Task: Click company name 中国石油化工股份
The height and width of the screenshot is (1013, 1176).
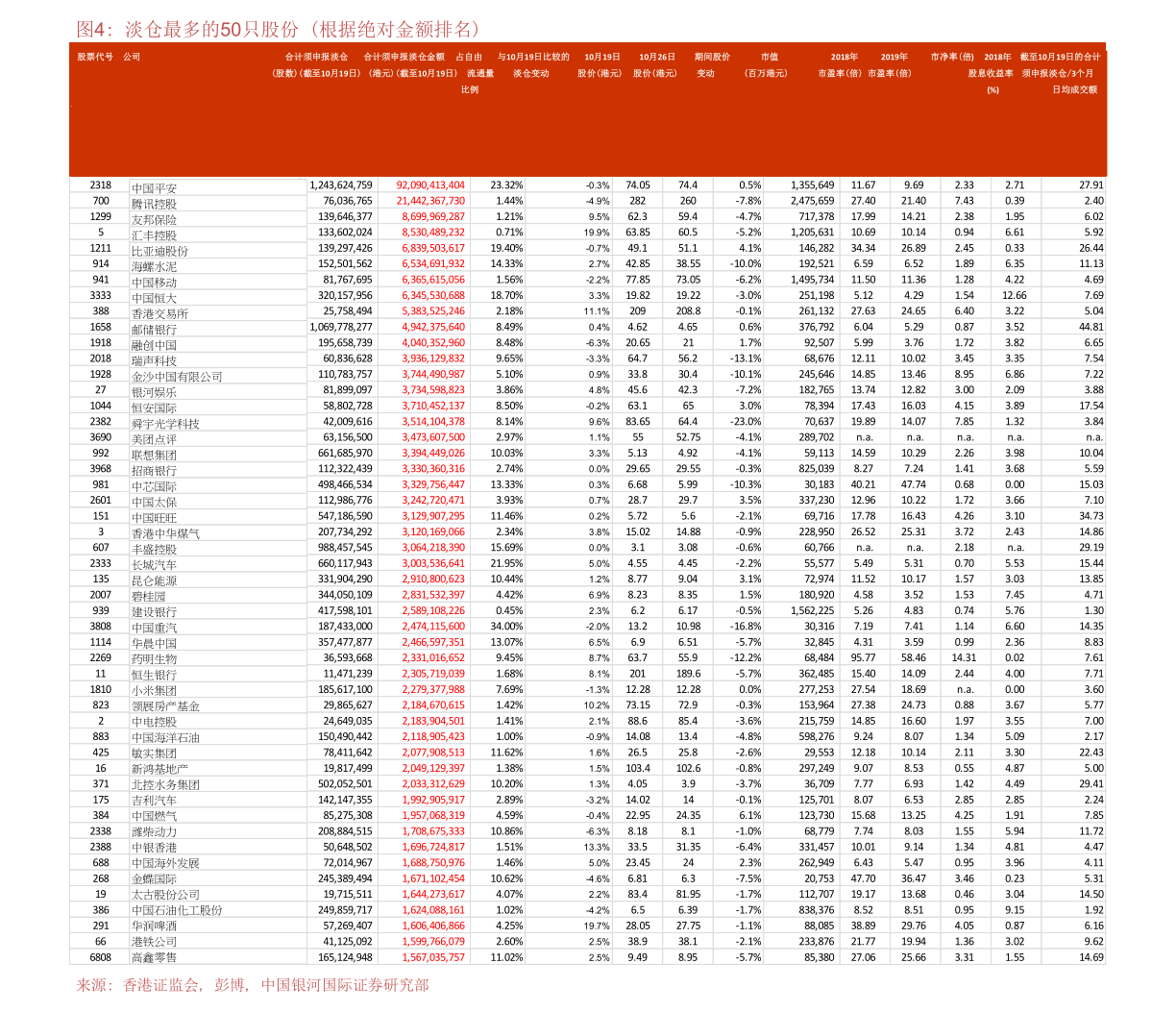Action: coord(178,910)
